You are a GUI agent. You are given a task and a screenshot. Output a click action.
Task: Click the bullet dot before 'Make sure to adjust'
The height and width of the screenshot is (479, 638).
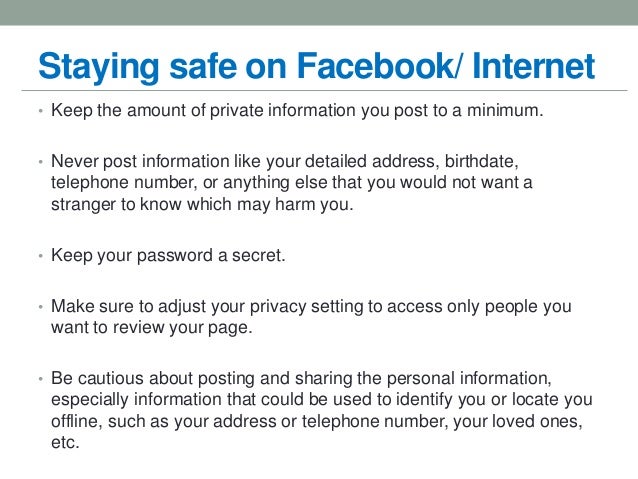42,306
